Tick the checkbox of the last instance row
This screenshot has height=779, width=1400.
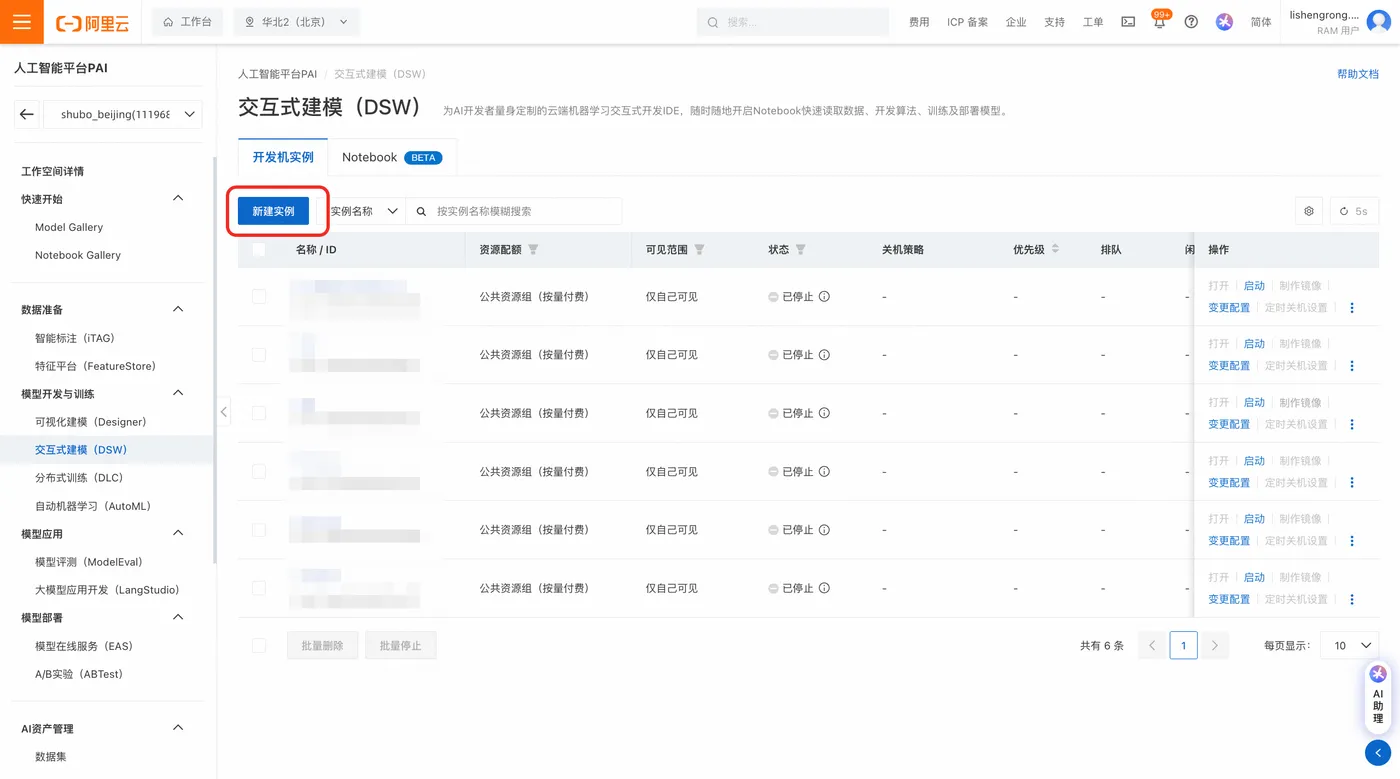(x=259, y=588)
